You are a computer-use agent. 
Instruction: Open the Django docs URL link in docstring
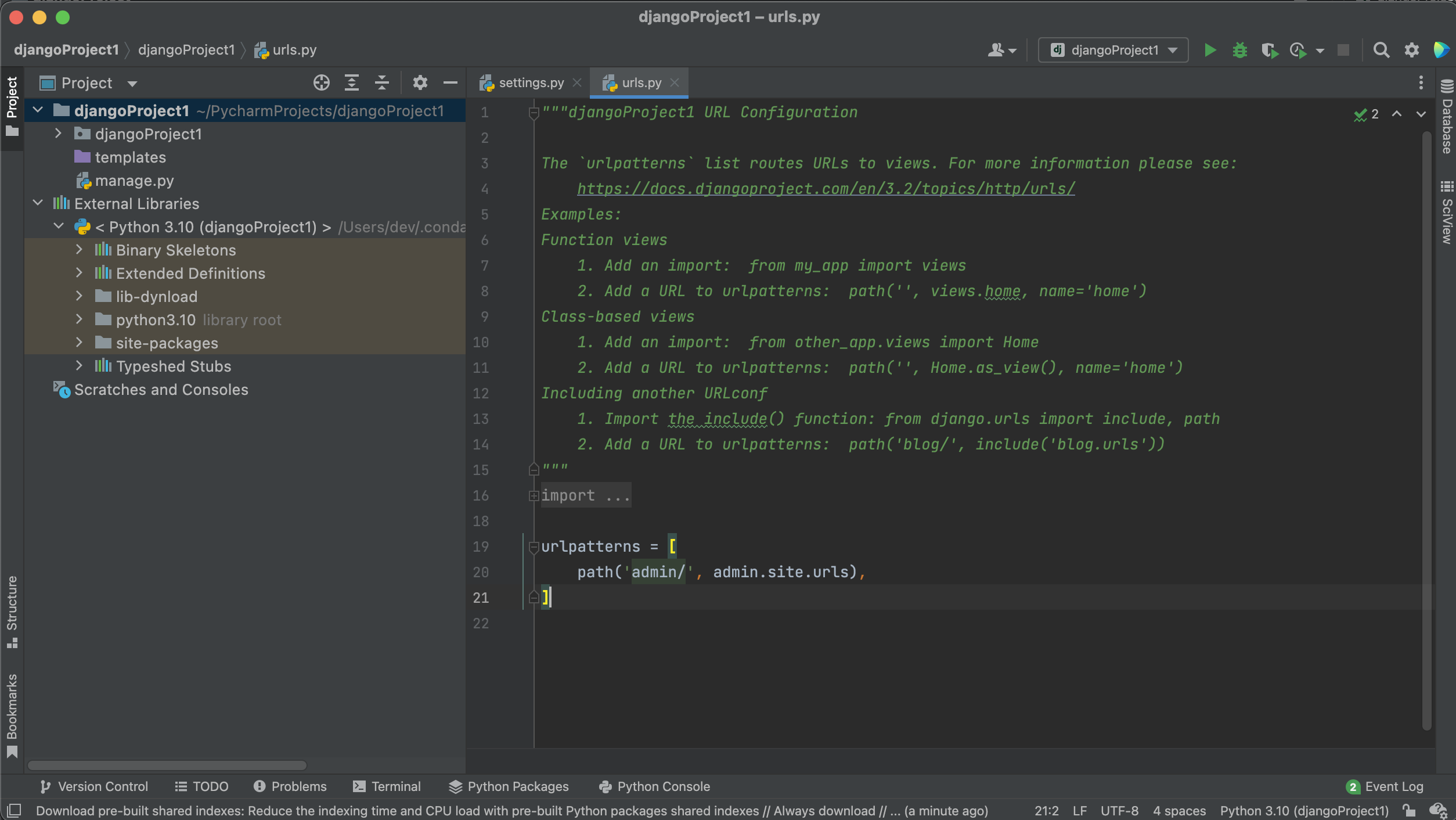(x=826, y=189)
